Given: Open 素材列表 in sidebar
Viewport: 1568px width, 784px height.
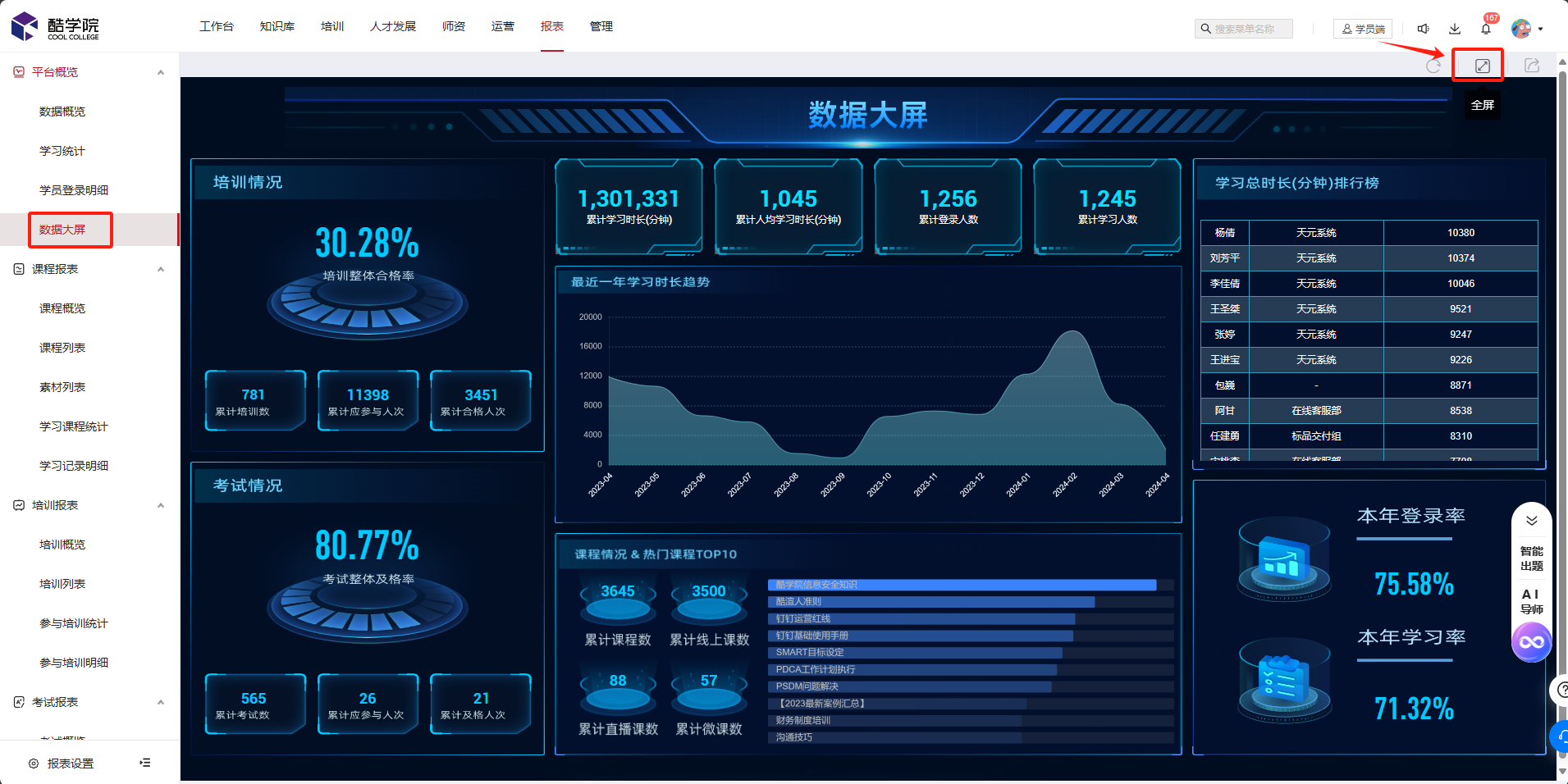Looking at the screenshot, I should [x=62, y=387].
